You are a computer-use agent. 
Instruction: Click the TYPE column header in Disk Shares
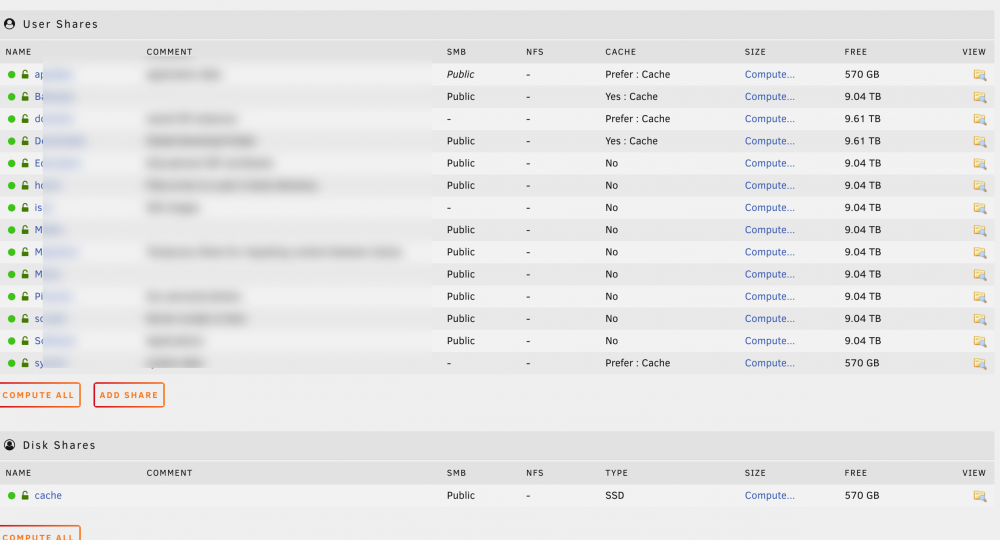pos(617,472)
